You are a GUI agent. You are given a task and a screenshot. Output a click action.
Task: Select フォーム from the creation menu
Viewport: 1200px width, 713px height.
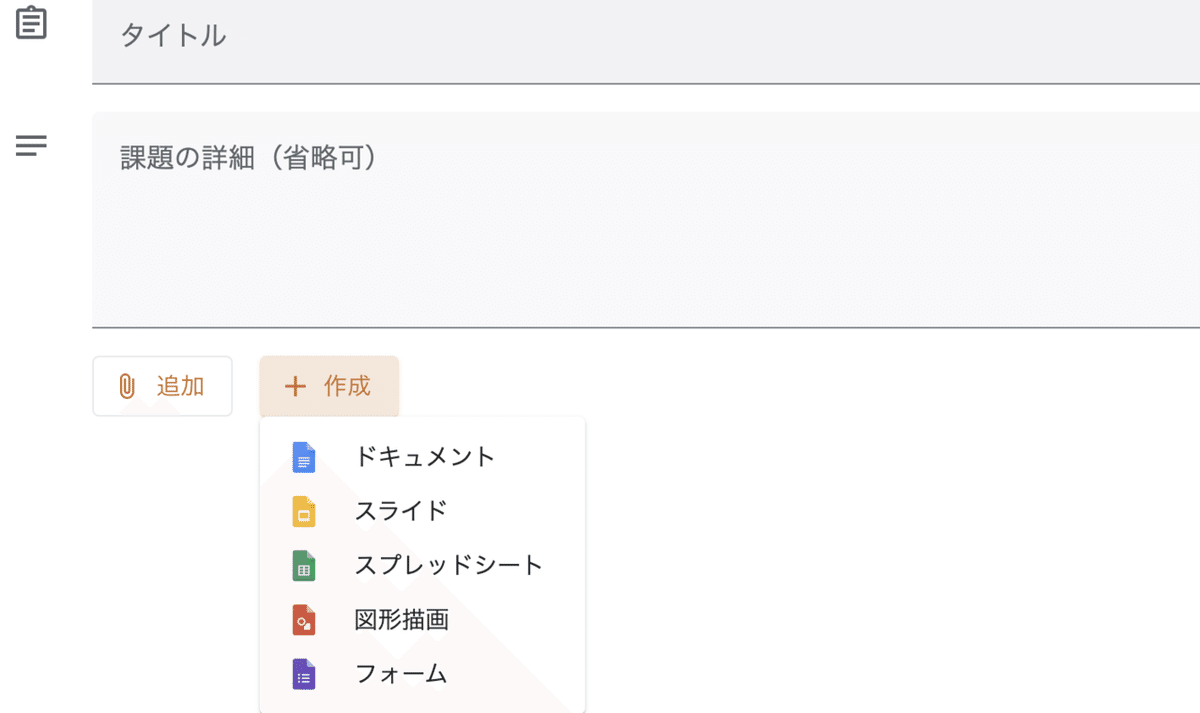[400, 674]
